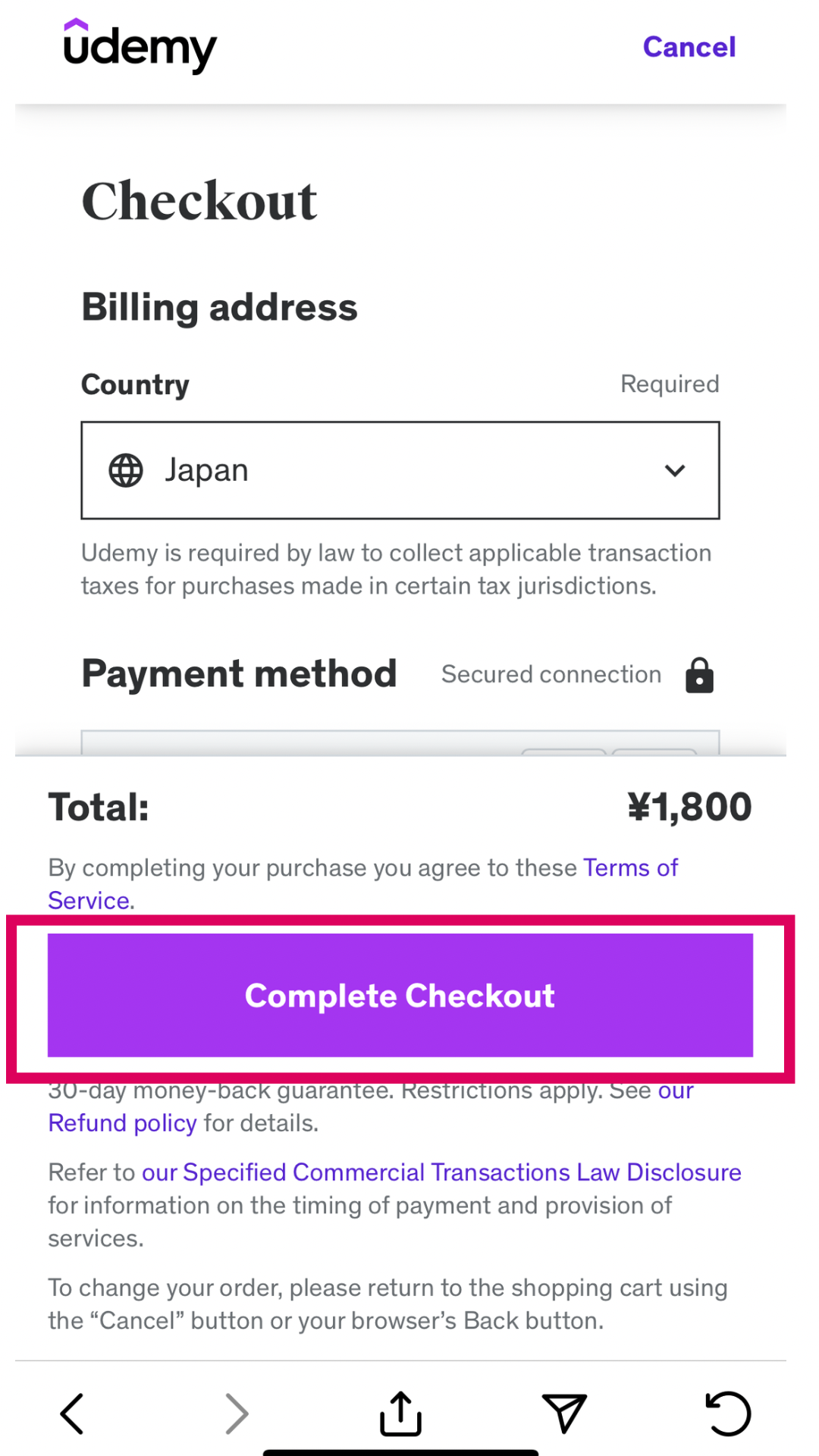The image size is (819, 1456).
Task: Open the share sheet icon
Action: 400,1414
